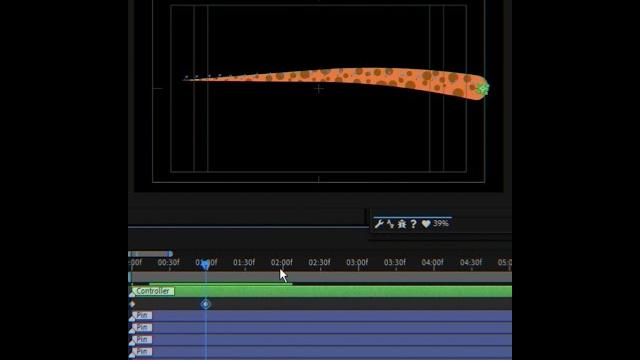Jump to 01:30f on the time ruler
This screenshot has width=640, height=360.
244,262
